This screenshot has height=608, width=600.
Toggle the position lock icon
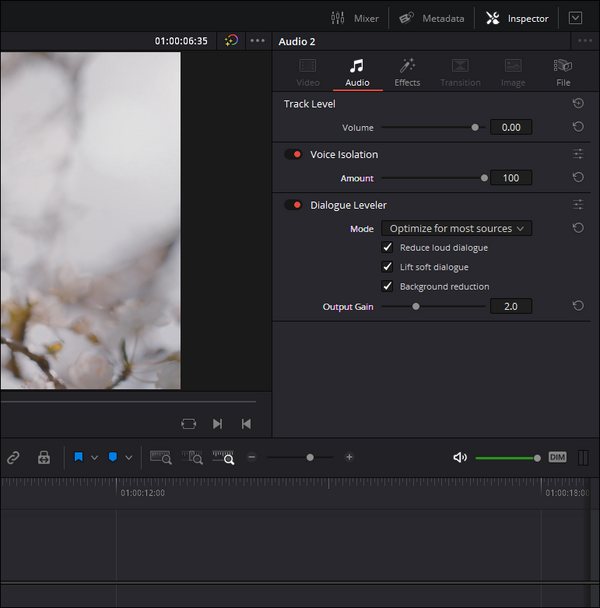click(x=44, y=457)
